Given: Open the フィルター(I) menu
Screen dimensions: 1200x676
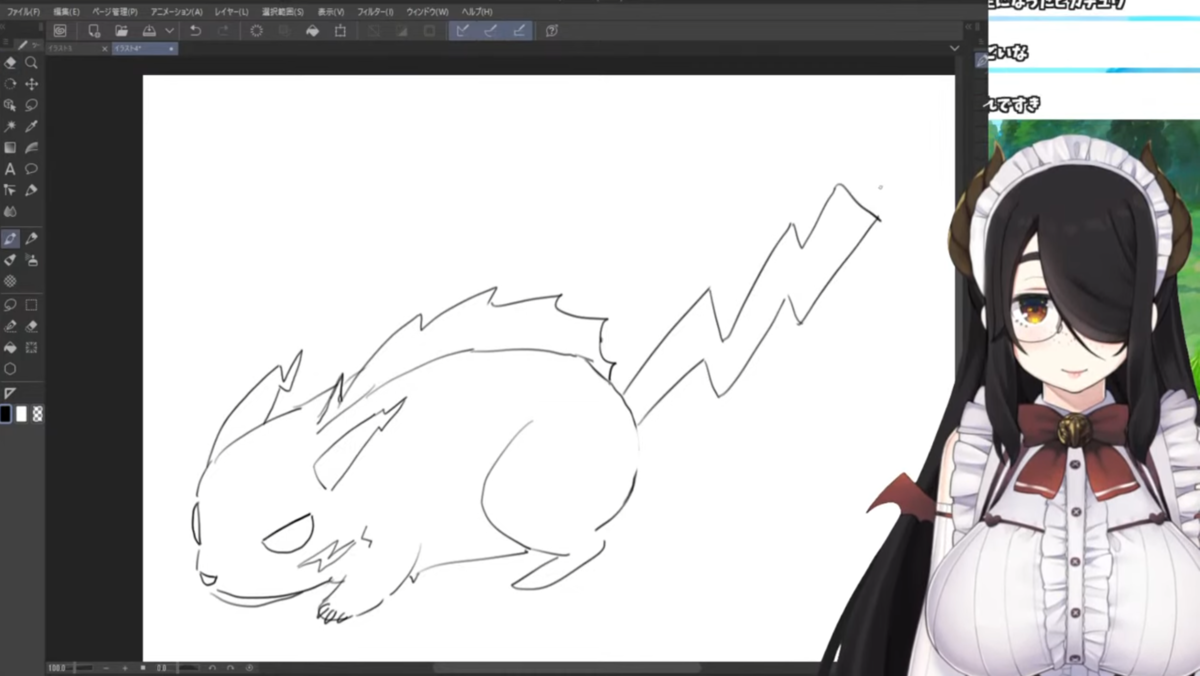Looking at the screenshot, I should tap(375, 11).
